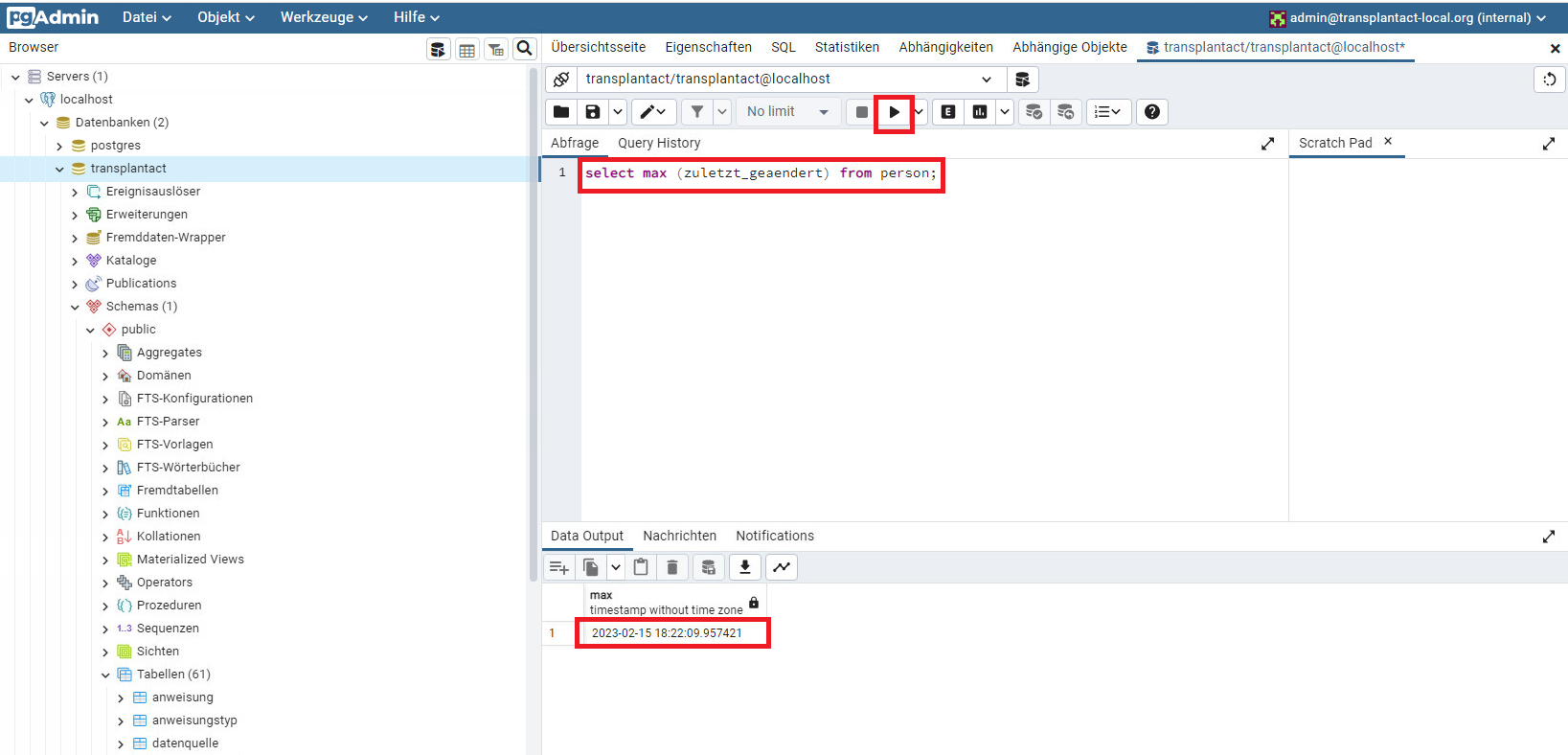Switch to the Nachrichten tab
This screenshot has height=755, width=1568.
point(679,536)
